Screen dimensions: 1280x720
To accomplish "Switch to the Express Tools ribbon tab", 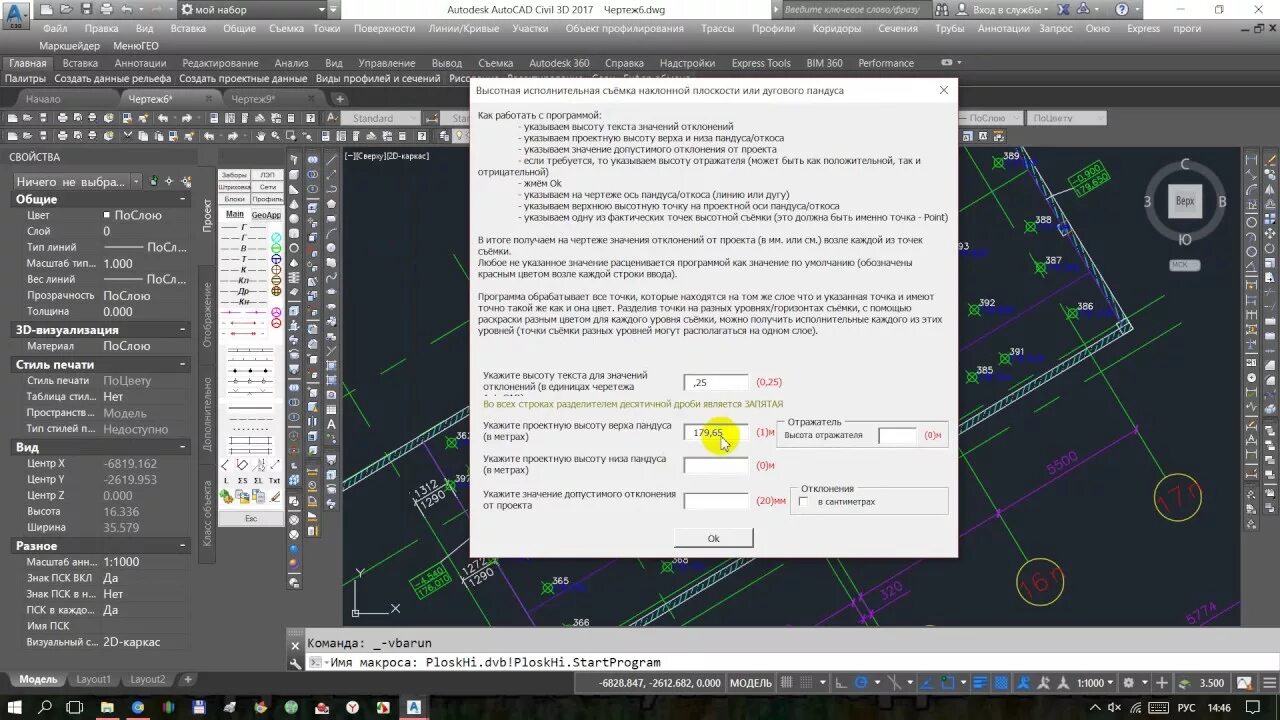I will tap(761, 63).
